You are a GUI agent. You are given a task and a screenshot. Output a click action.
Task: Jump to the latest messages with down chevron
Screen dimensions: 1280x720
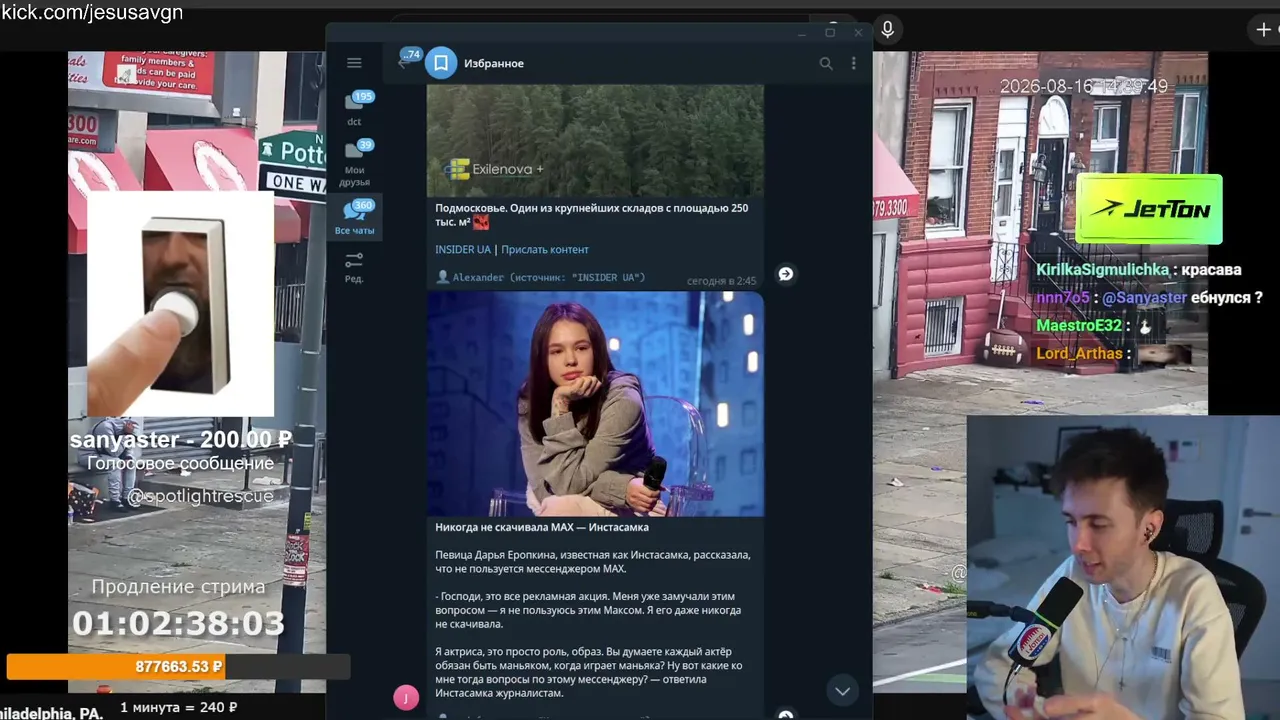click(x=842, y=691)
